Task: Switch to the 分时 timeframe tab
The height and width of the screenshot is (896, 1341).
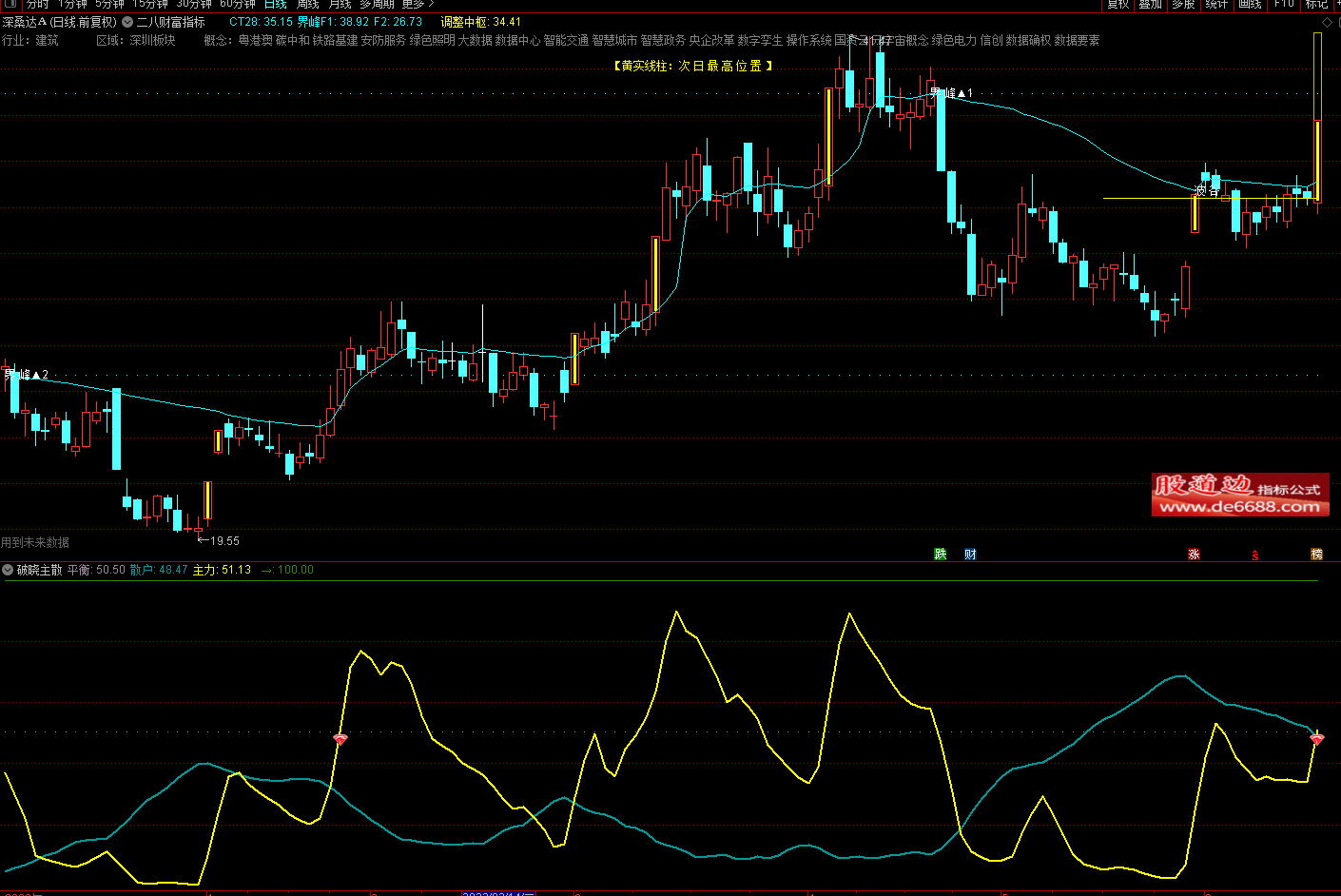Action: point(37,4)
